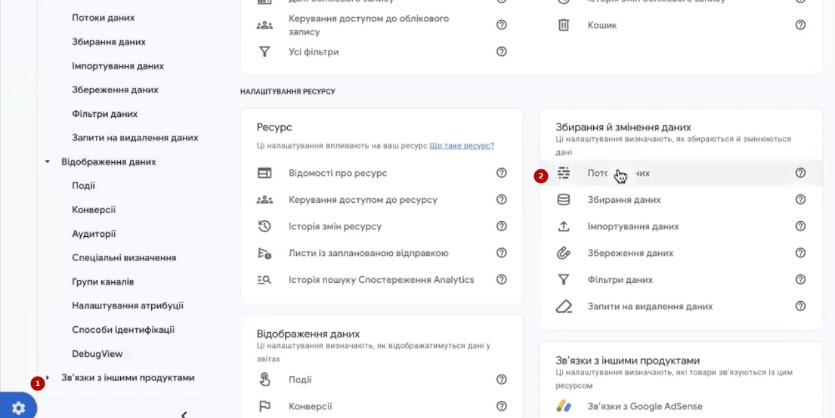Open the admin settings gear icon
The height and width of the screenshot is (418, 835).
tap(17, 408)
